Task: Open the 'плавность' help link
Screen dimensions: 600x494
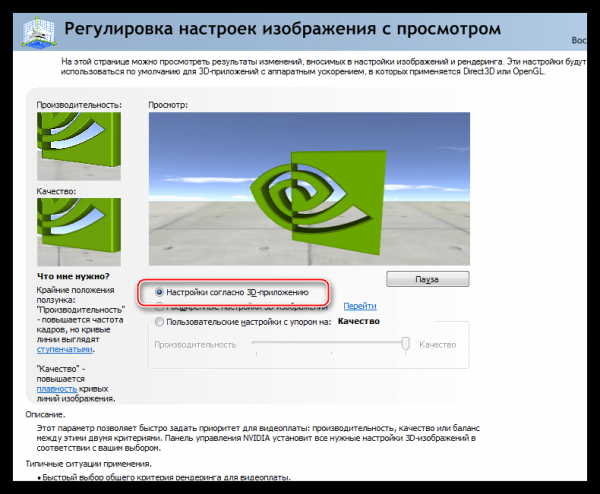Action: point(57,389)
